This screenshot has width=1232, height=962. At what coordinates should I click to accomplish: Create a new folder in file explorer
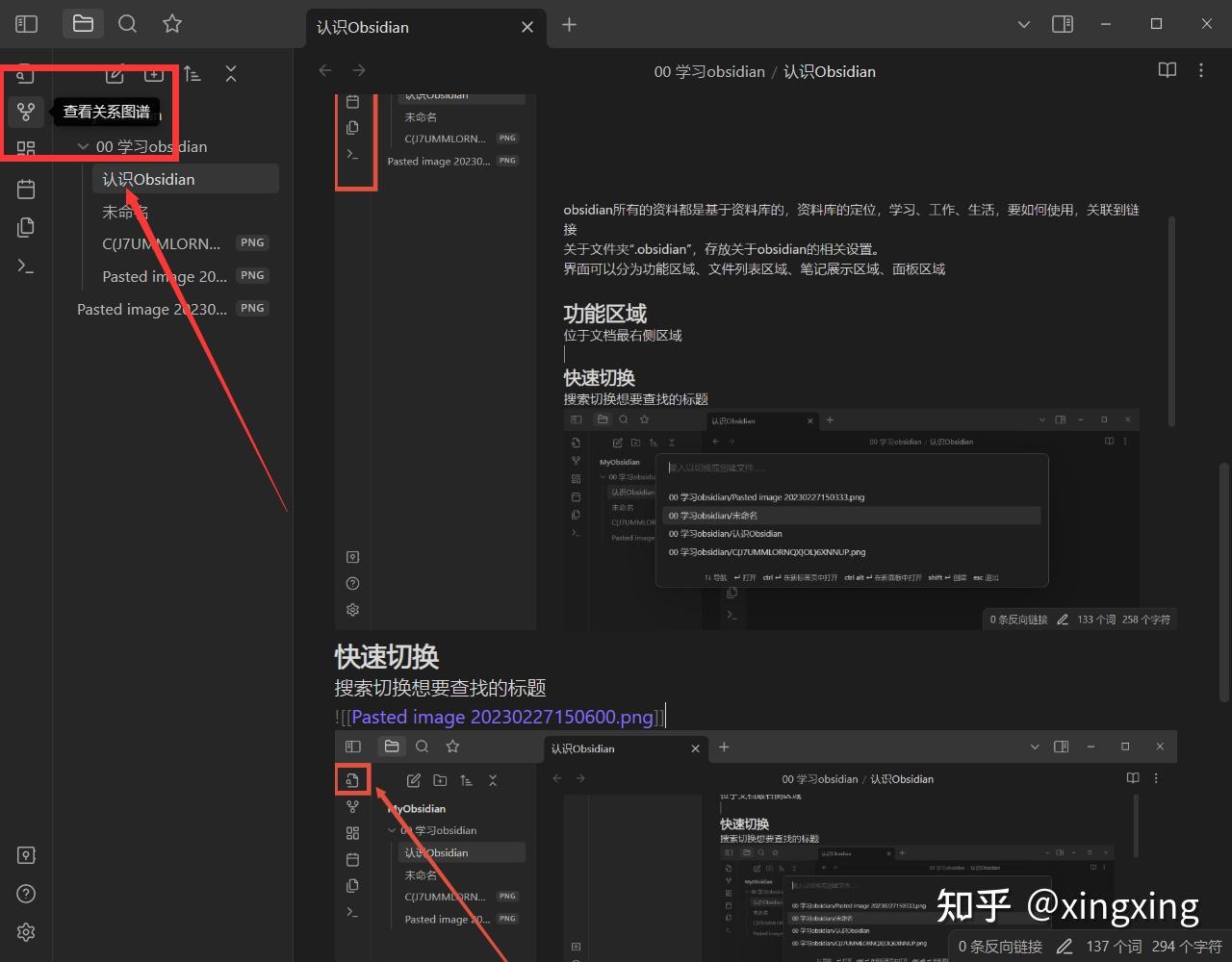[x=154, y=74]
